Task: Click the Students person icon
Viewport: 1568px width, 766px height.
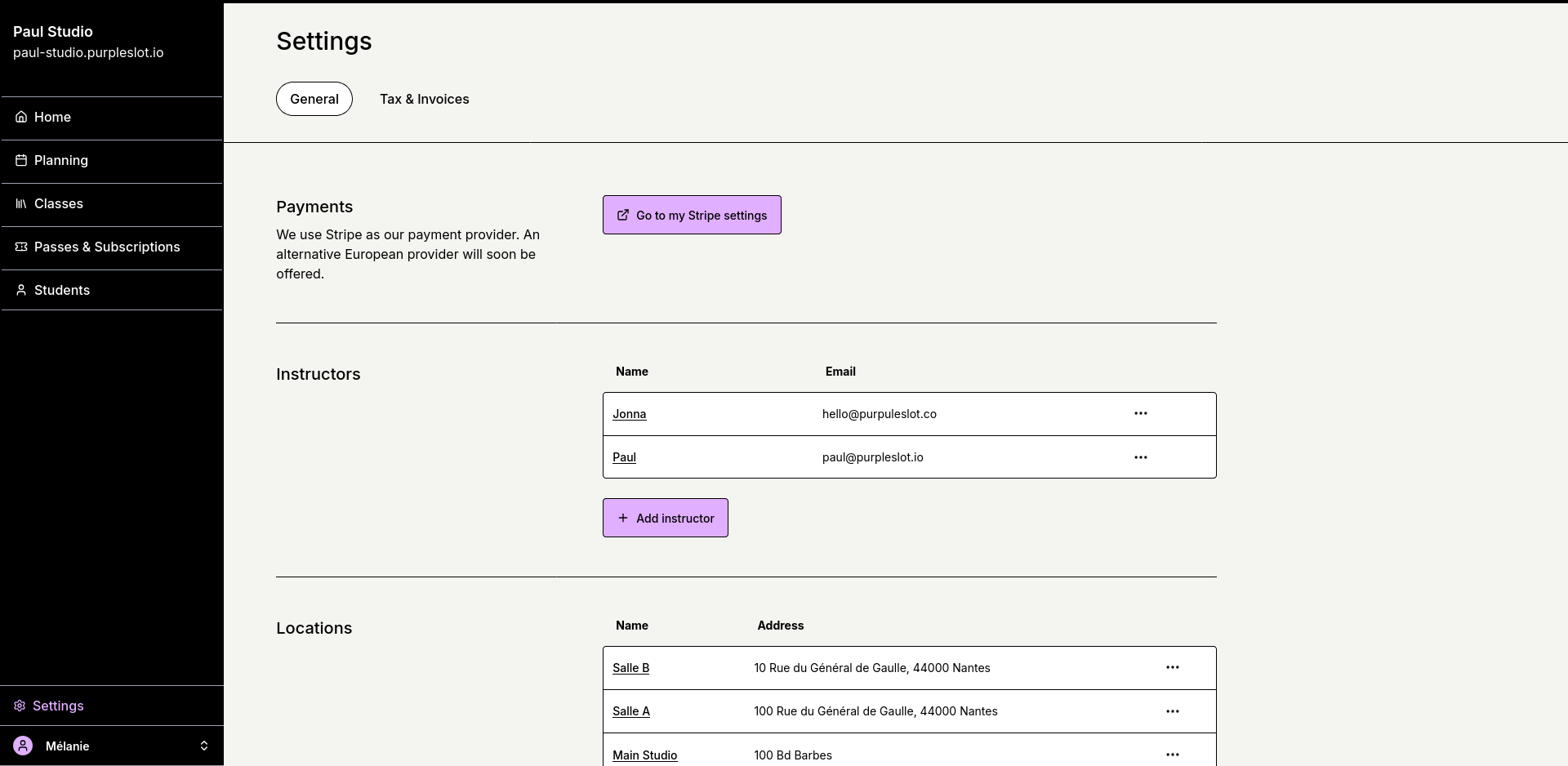Action: 20,290
